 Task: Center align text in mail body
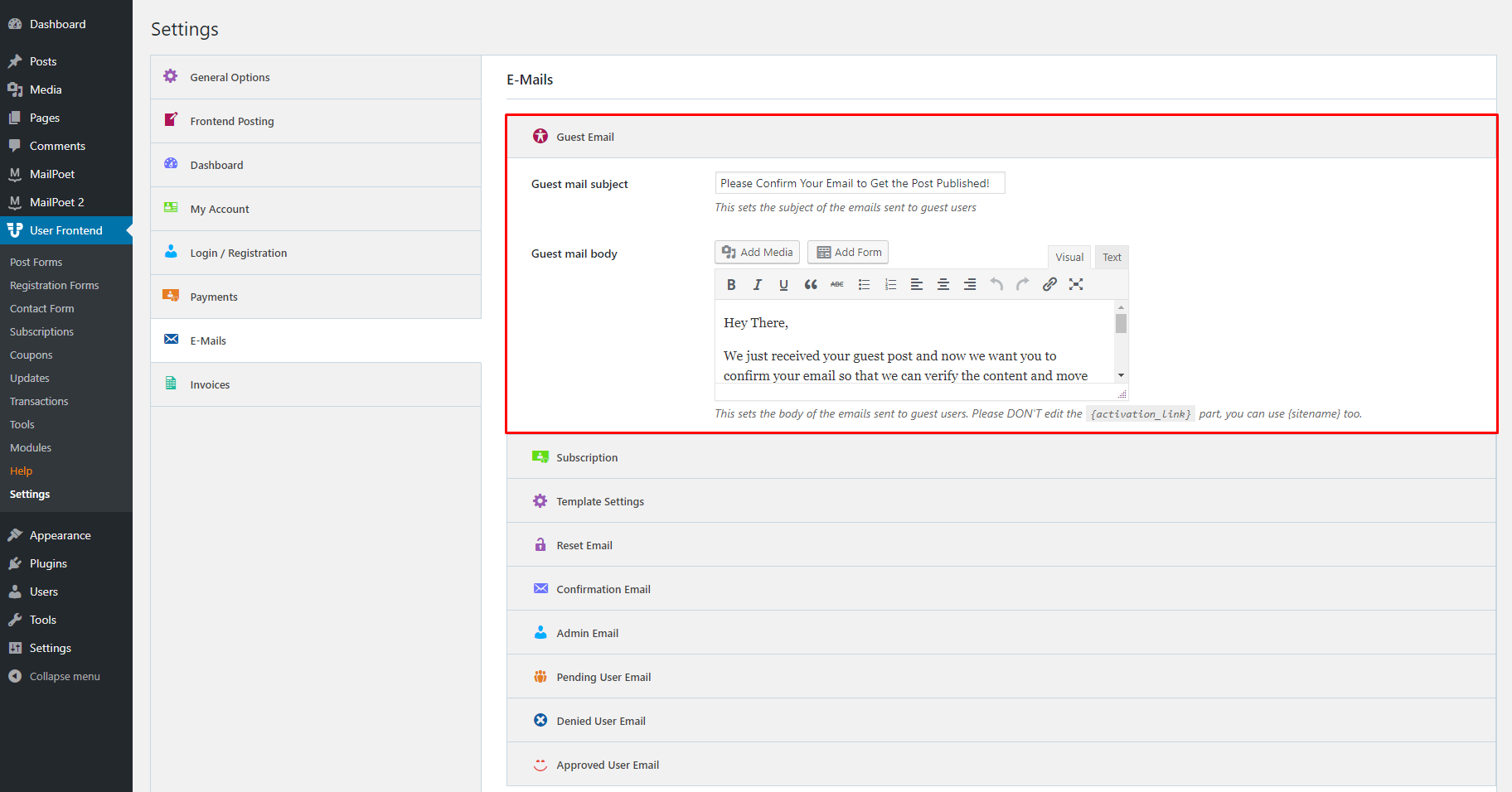943,284
